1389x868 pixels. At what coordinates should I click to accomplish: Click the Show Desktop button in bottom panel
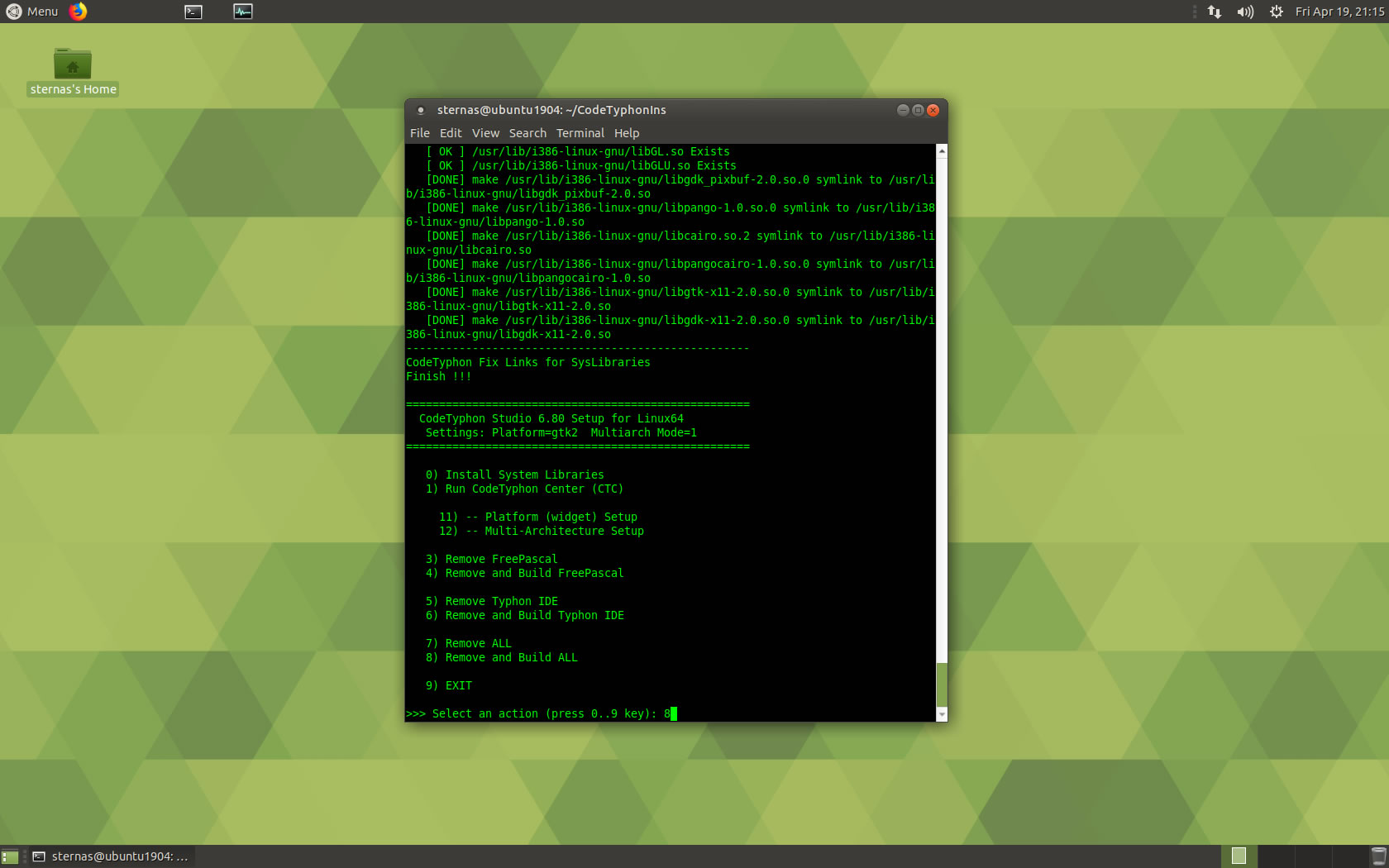pos(10,856)
